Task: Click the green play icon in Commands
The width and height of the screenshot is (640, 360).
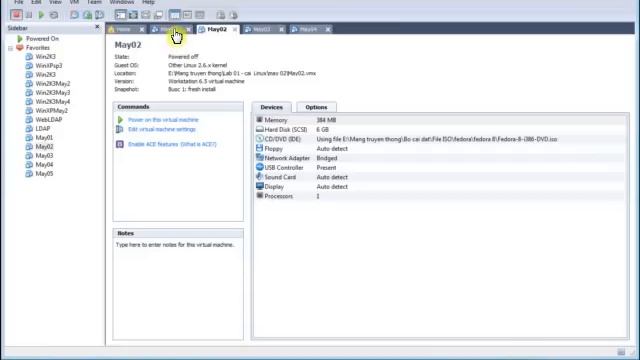Action: point(120,120)
